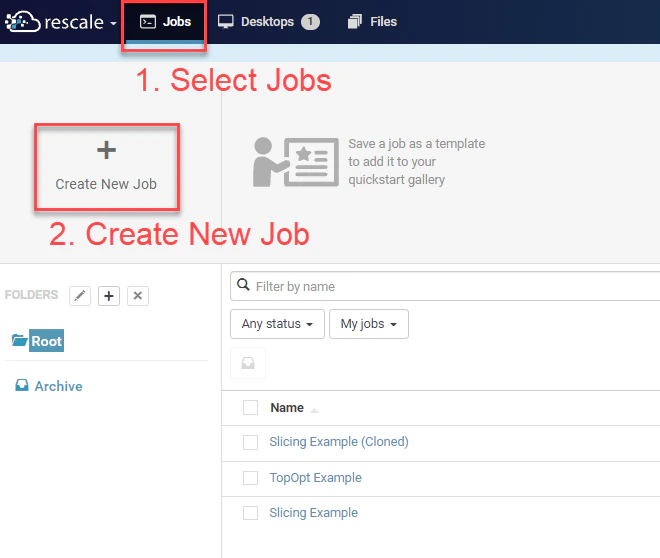Open the My jobs dropdown
Viewport: 660px width, 558px height.
coord(369,324)
